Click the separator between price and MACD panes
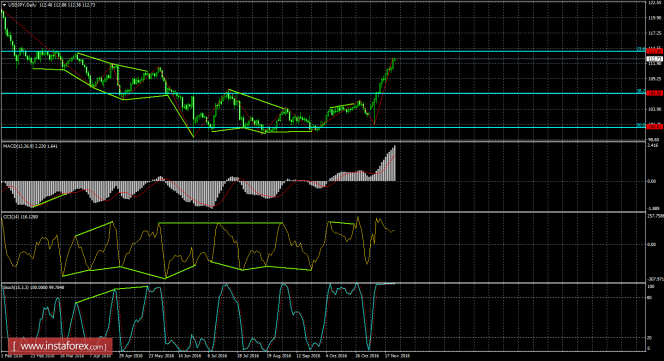This screenshot has height=361, width=664. pos(323,142)
